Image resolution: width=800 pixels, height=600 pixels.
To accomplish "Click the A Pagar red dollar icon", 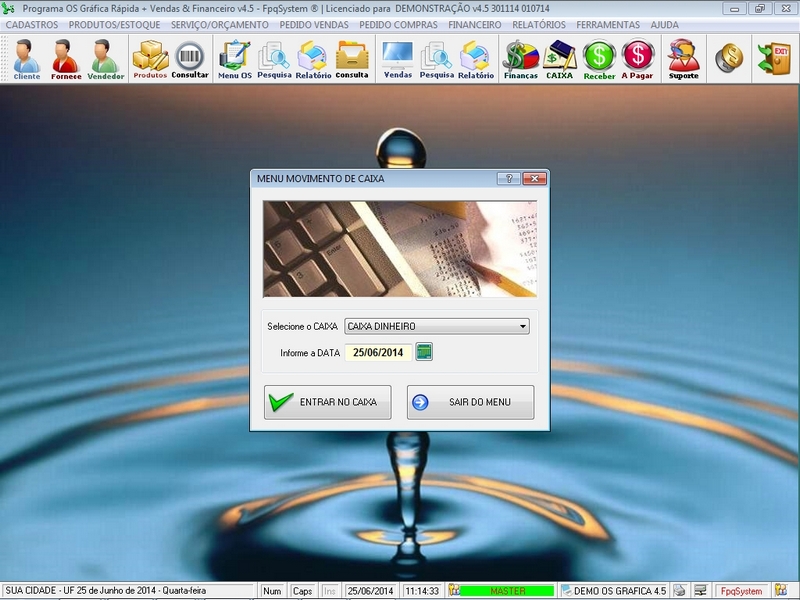I will (x=638, y=59).
